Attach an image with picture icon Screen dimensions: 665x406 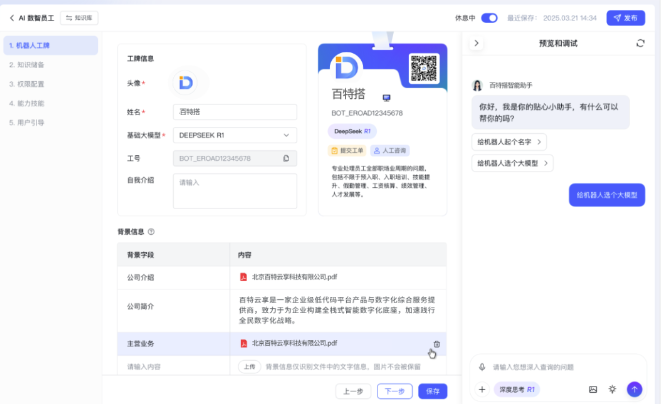pyautogui.click(x=593, y=389)
